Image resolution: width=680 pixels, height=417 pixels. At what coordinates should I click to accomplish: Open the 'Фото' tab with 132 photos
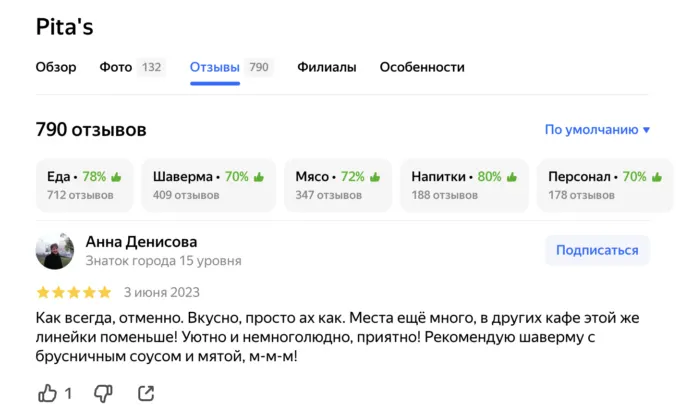click(131, 67)
